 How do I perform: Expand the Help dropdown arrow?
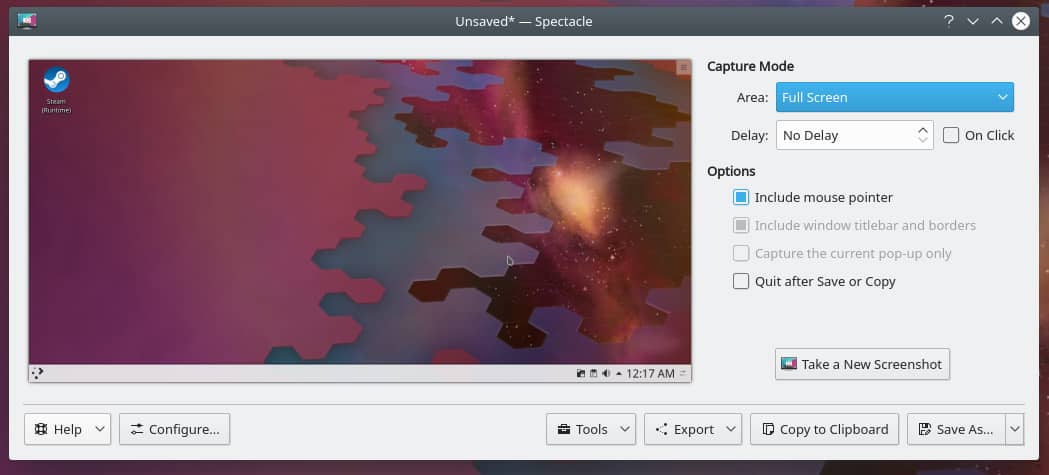point(100,430)
